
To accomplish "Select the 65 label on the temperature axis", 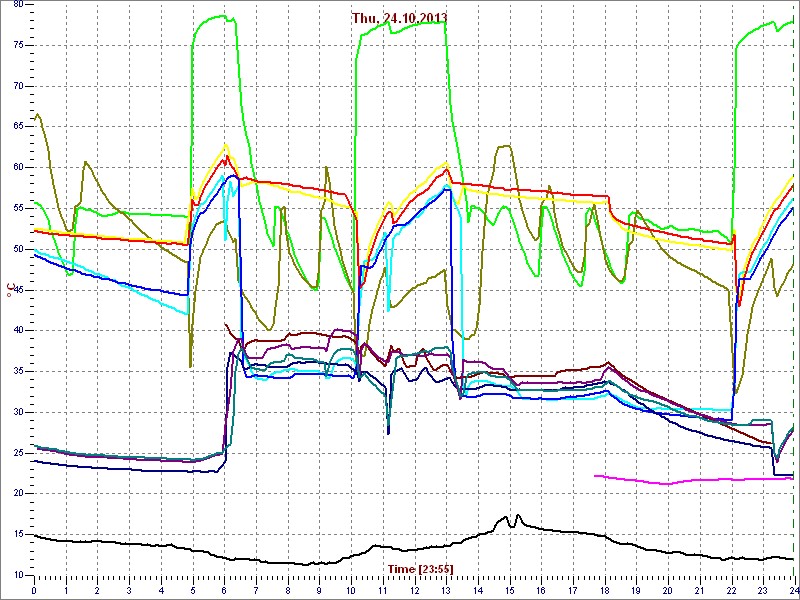I will [x=18, y=127].
